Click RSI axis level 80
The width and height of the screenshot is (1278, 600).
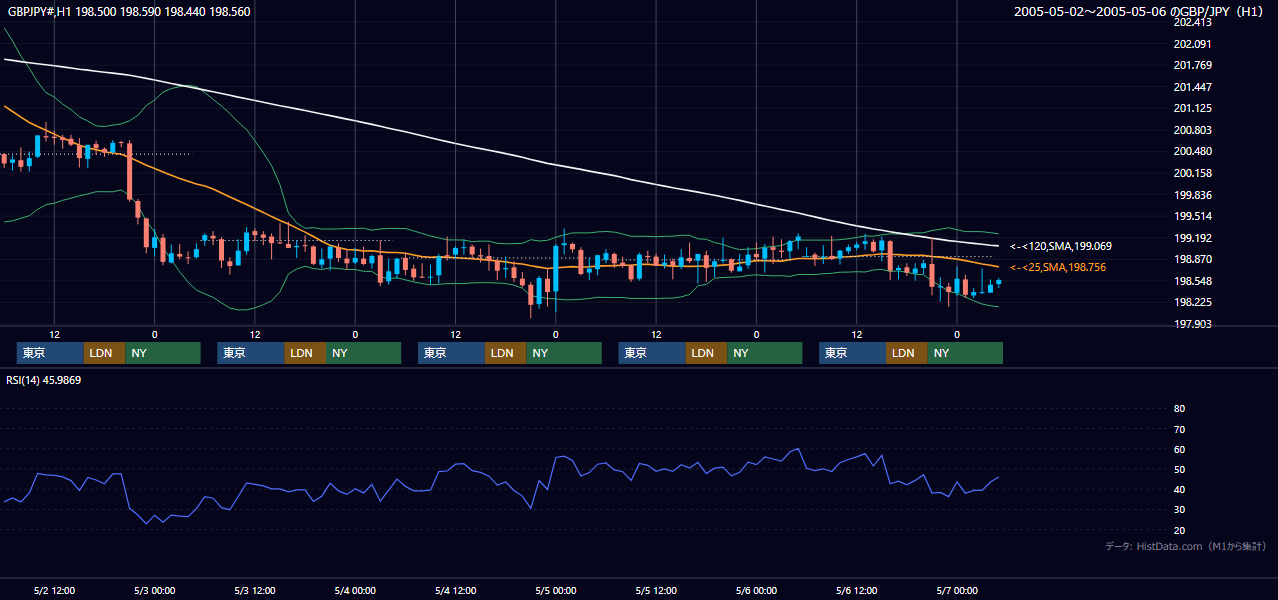pyautogui.click(x=1179, y=409)
